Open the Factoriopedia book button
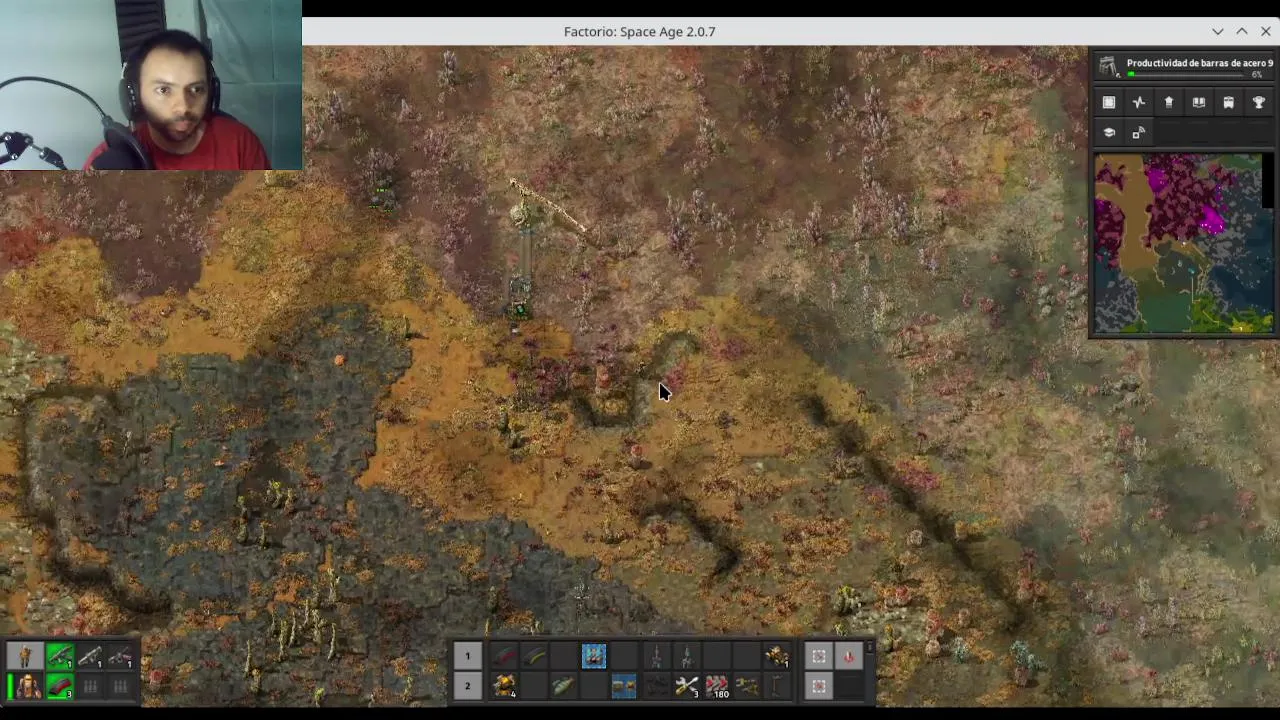This screenshot has height=720, width=1280. click(1199, 102)
